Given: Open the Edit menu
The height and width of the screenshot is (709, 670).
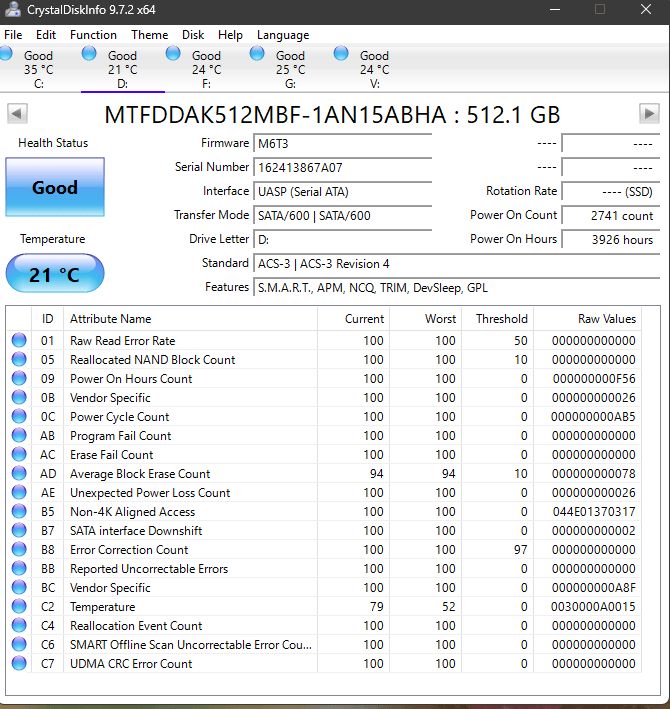Looking at the screenshot, I should point(46,35).
